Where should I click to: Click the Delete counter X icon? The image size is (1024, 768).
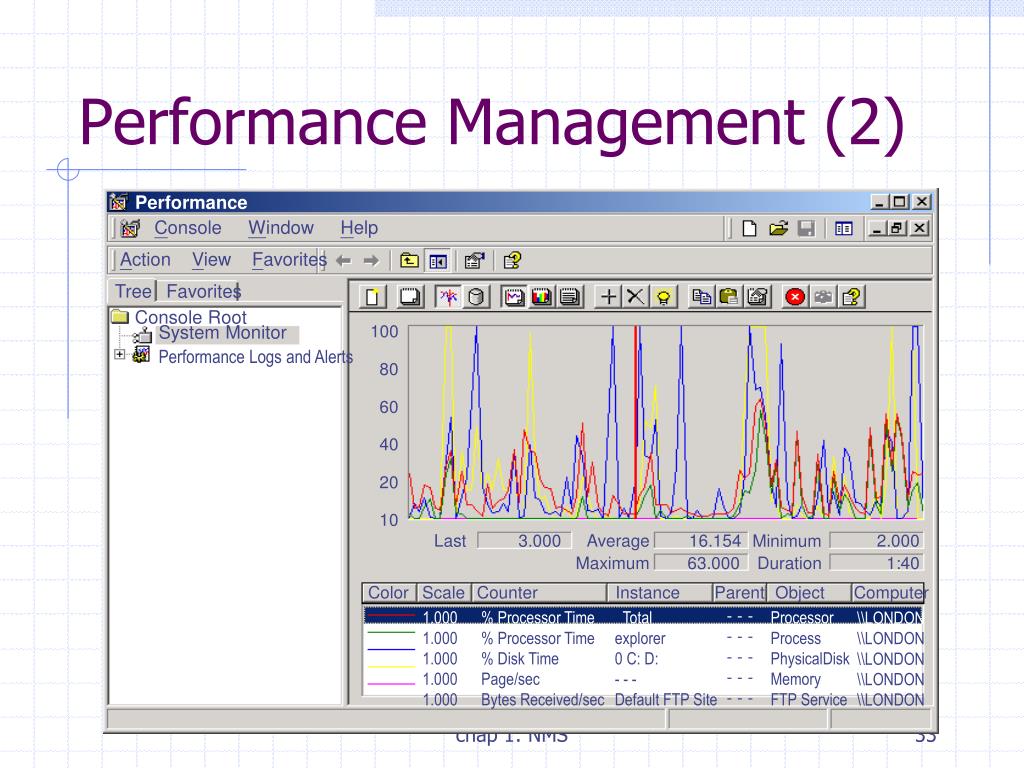635,297
